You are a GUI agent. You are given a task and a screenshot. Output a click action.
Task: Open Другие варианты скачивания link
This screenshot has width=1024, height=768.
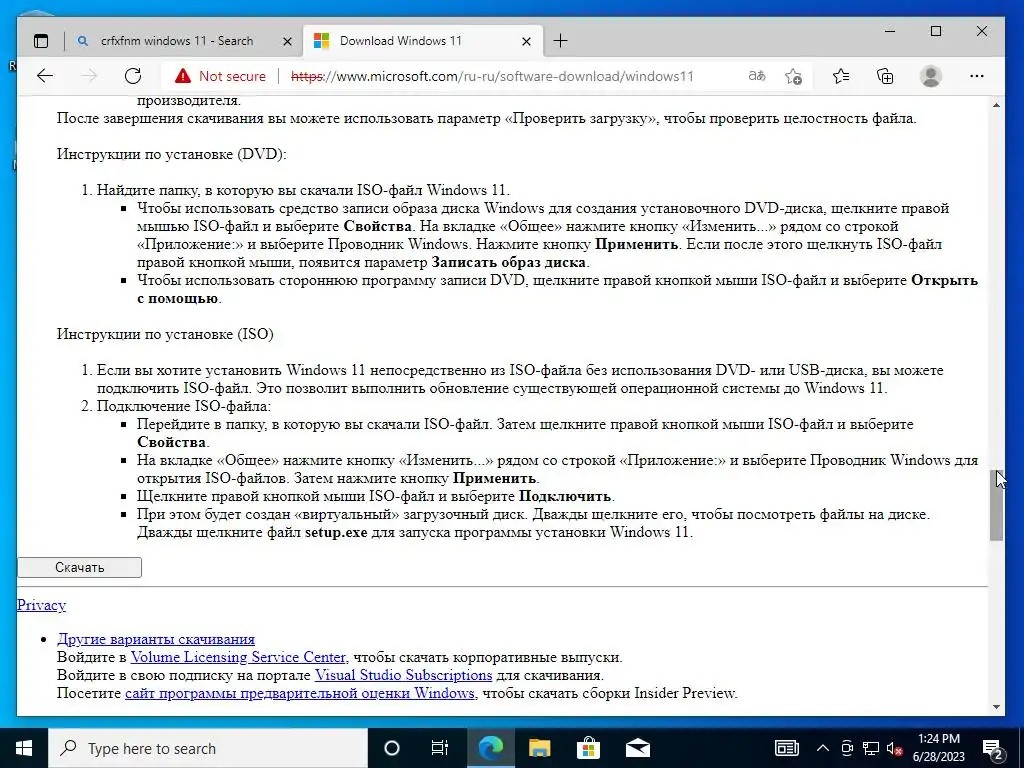(x=156, y=639)
